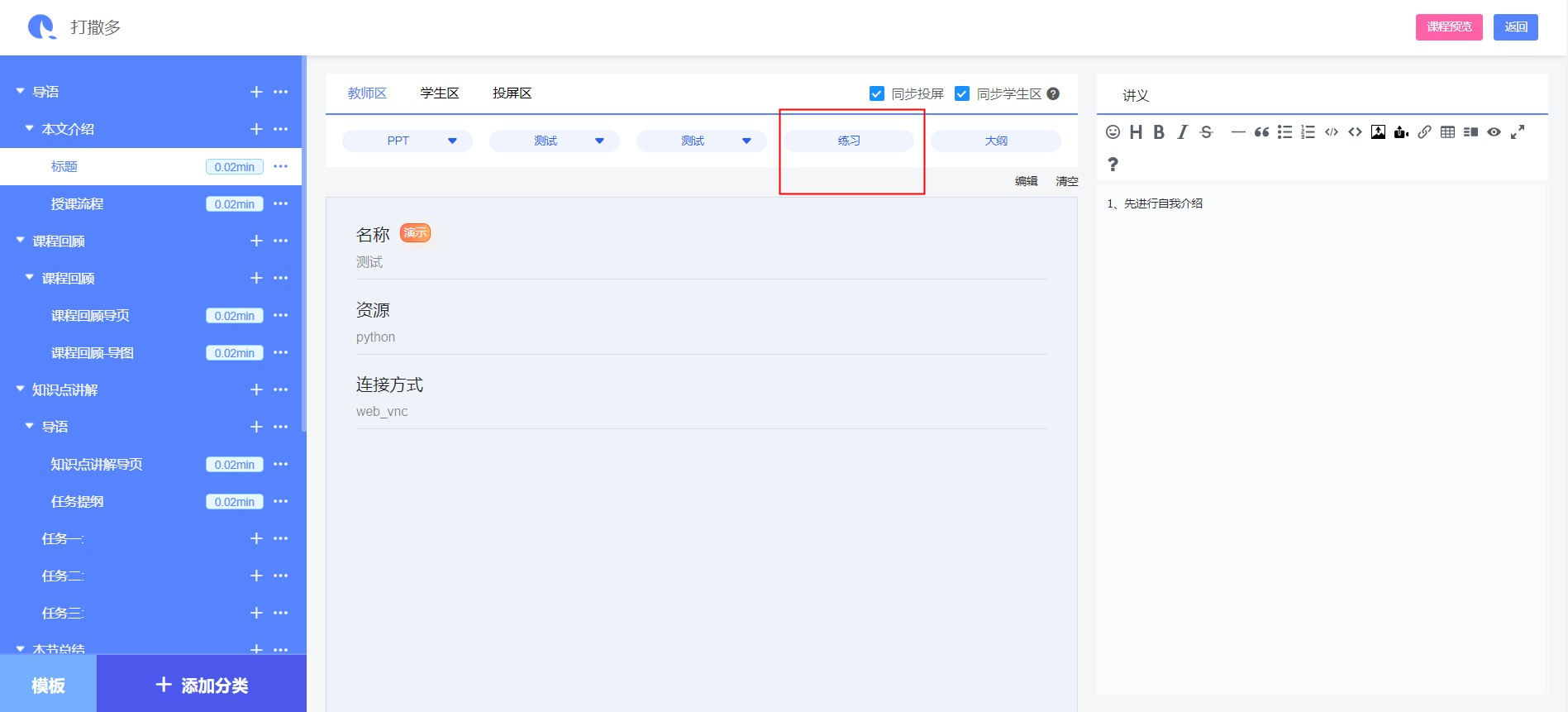Create a numbered ordered list
The image size is (1568, 712).
click(1308, 132)
